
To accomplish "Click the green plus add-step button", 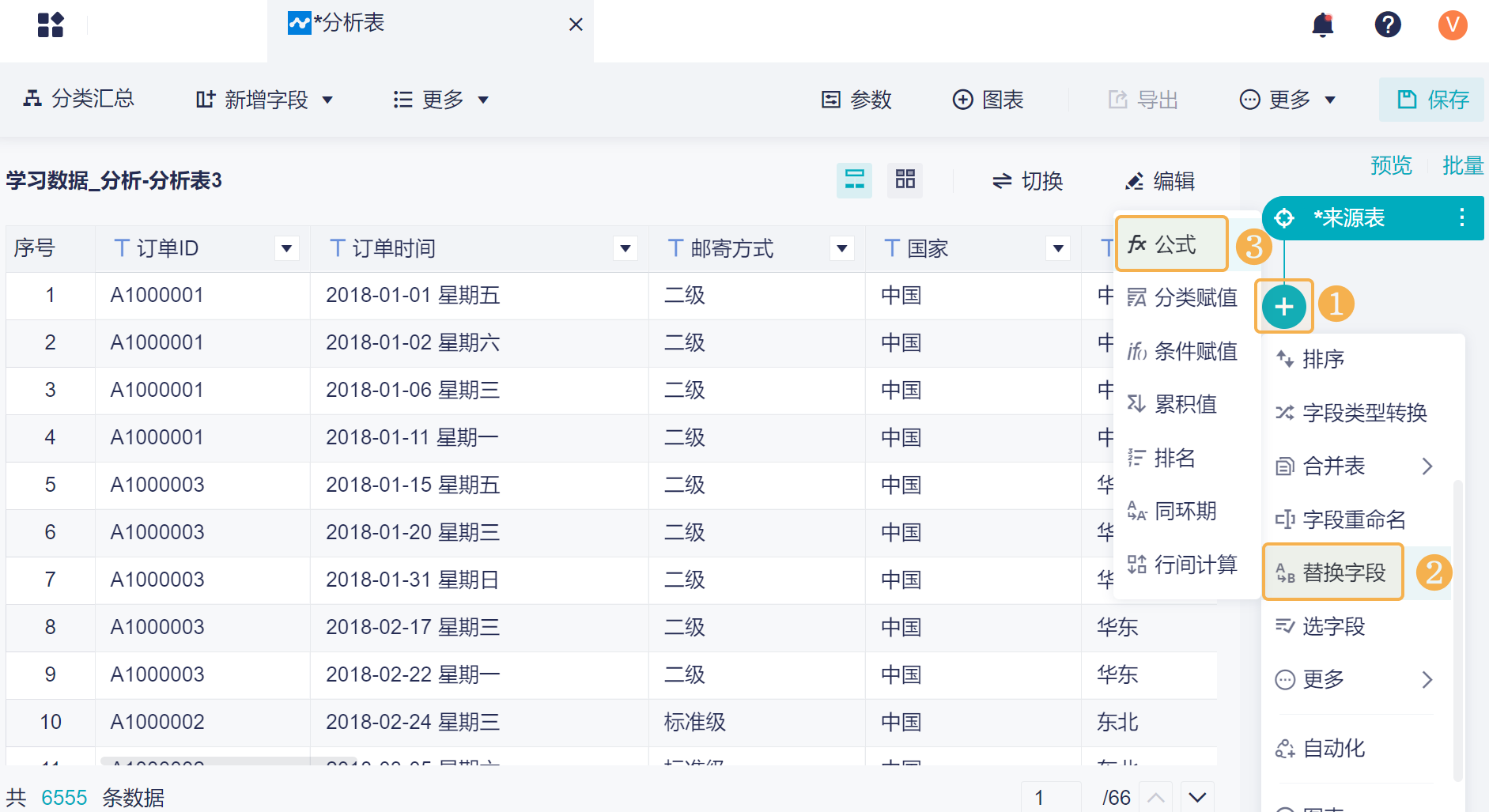I will [1284, 306].
